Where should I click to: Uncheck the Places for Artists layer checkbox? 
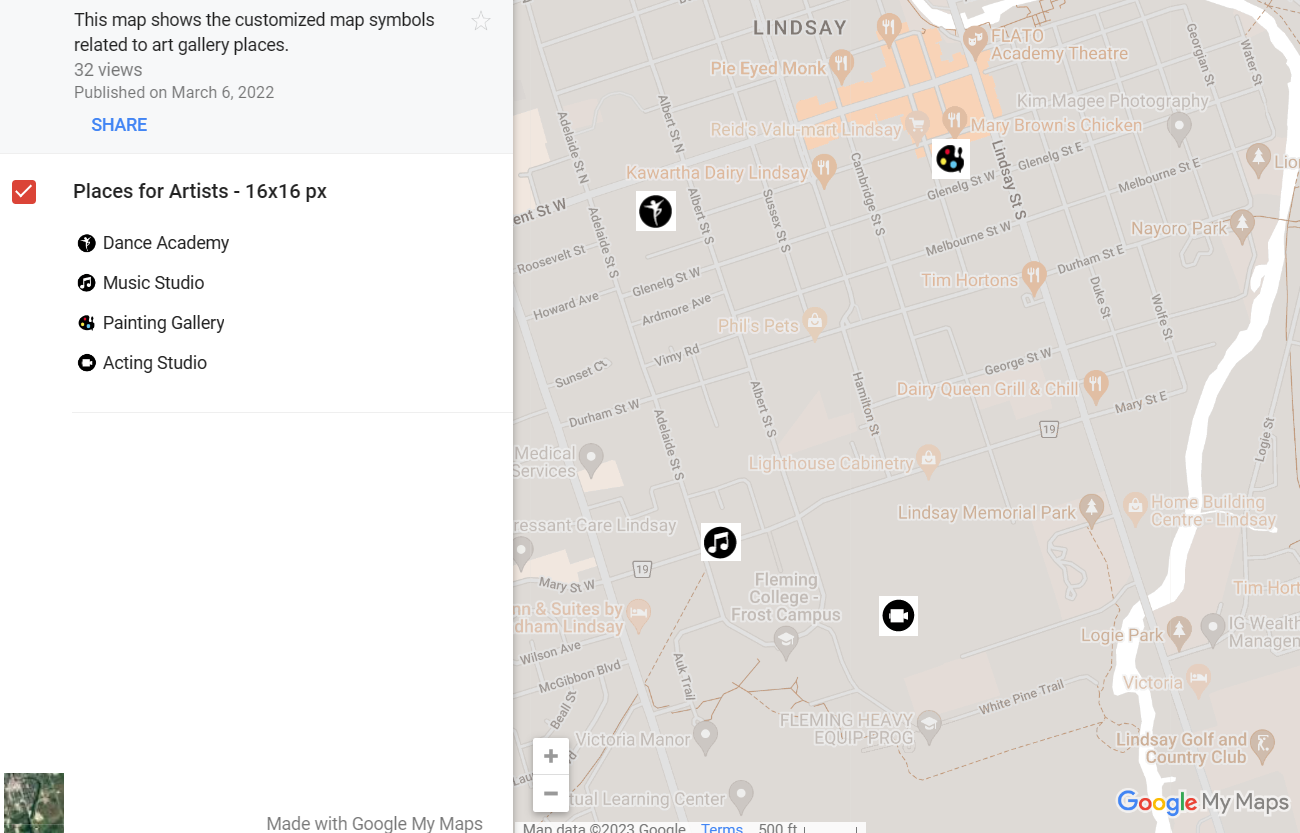24,192
